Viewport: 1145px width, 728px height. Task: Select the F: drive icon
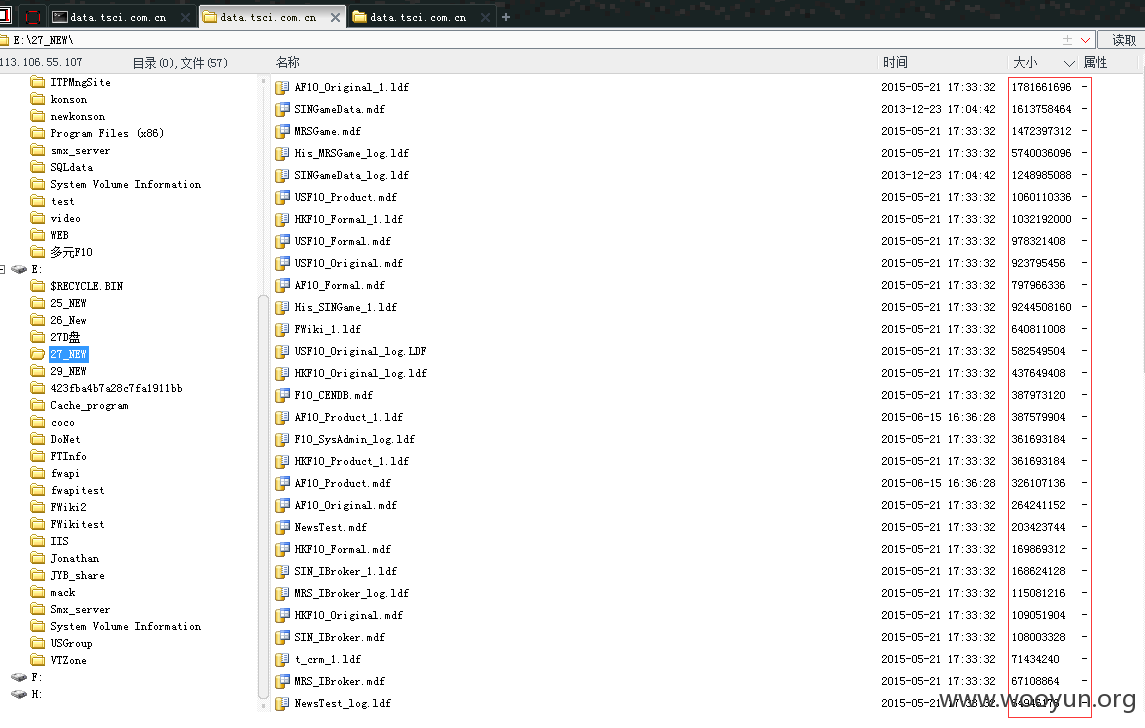click(19, 678)
